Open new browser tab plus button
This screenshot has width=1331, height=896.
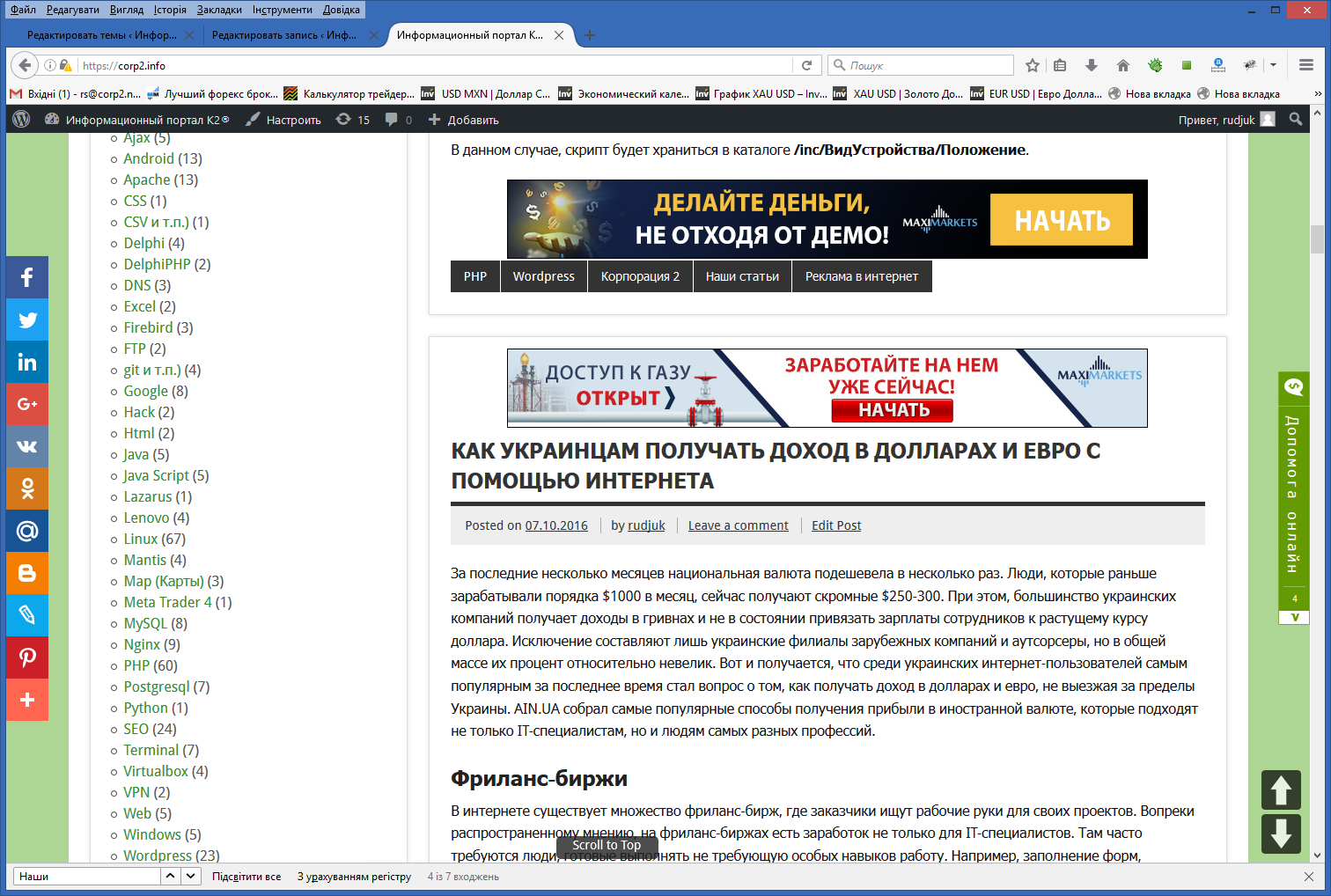pos(590,35)
